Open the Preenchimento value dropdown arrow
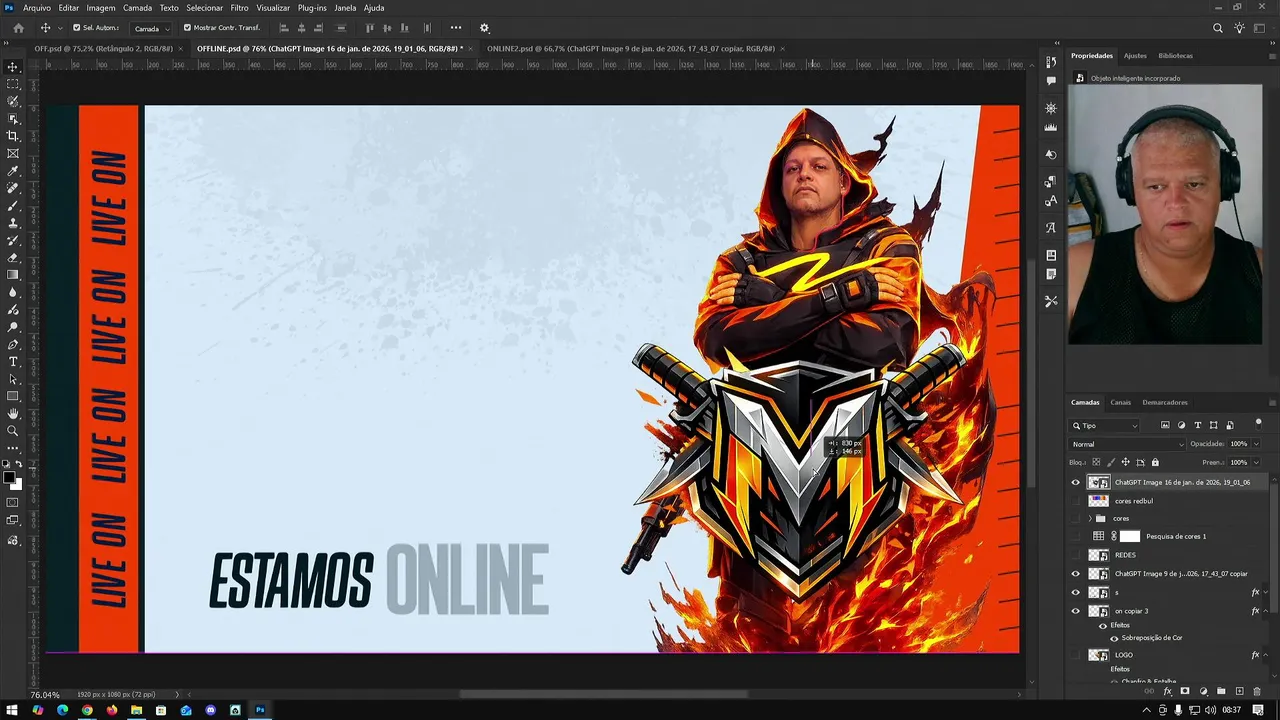This screenshot has width=1280, height=720. pyautogui.click(x=1256, y=462)
